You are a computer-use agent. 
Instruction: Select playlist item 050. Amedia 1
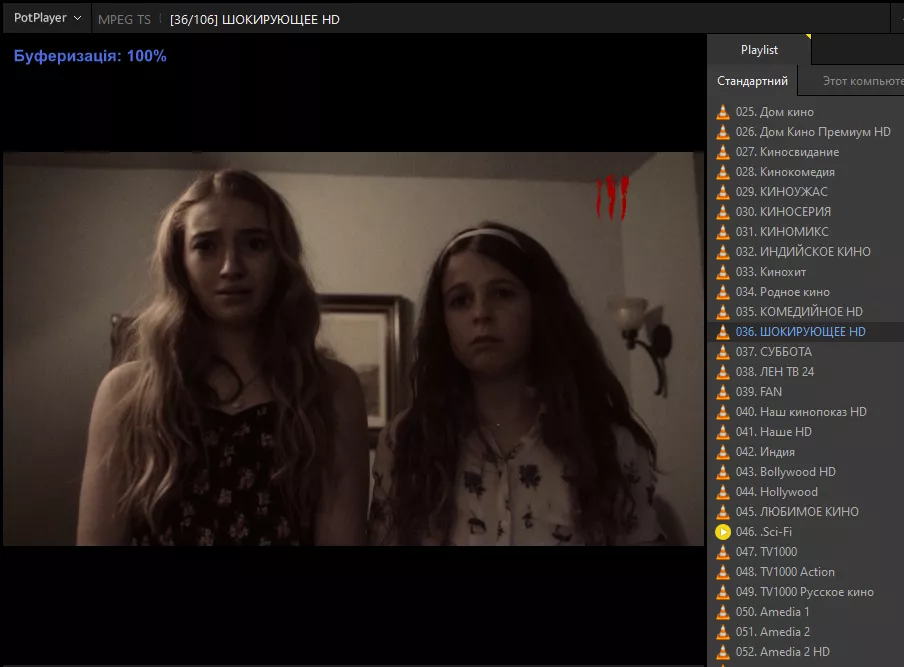[x=806, y=612]
